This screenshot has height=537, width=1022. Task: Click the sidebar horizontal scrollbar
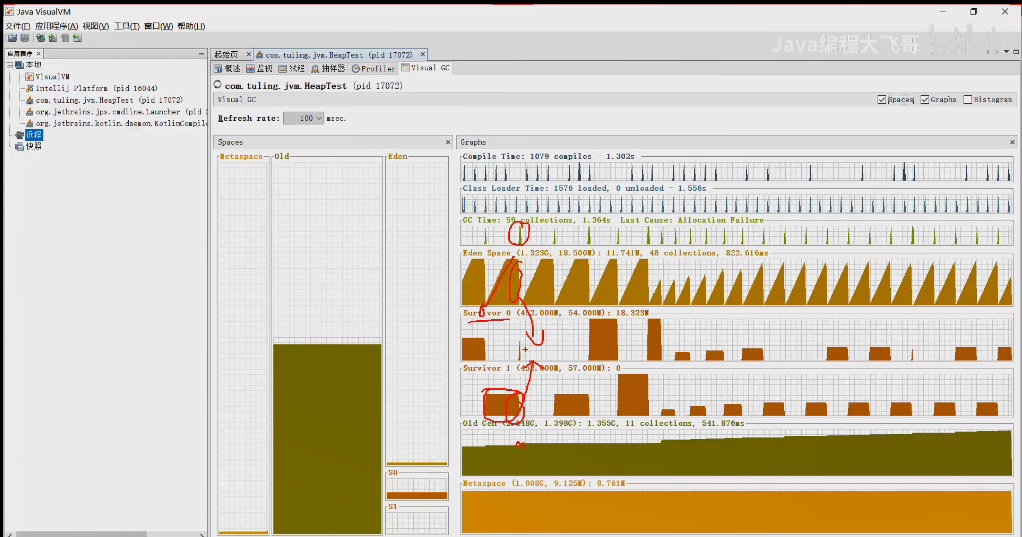pos(81,534)
